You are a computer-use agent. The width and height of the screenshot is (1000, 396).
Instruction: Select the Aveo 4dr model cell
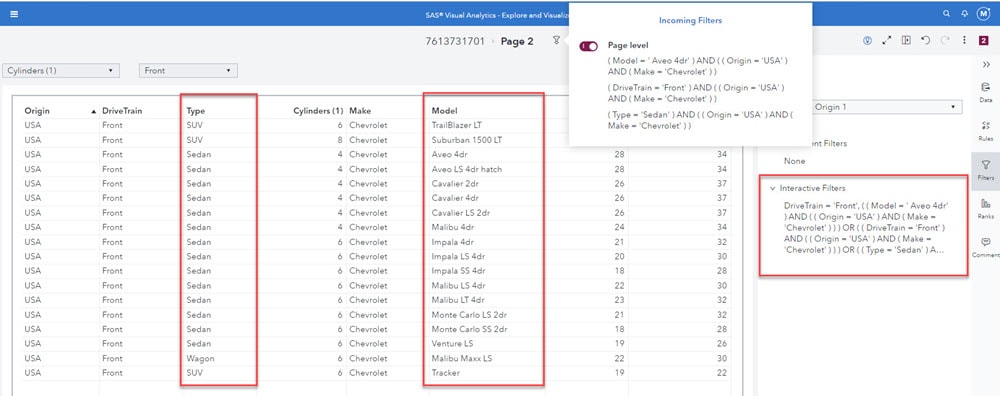point(450,154)
